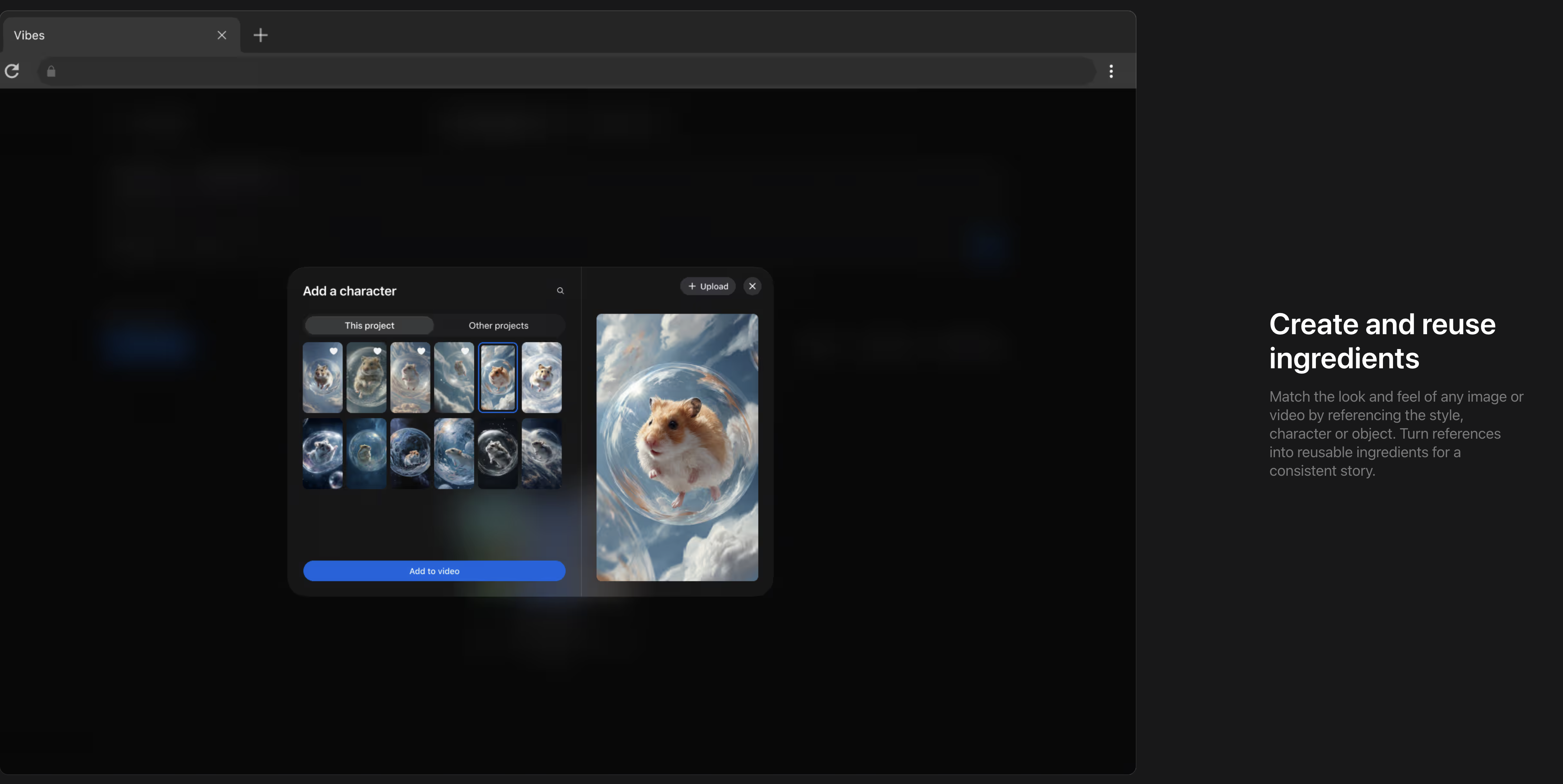
Task: Select the sixth top-row hamster thumbnail
Action: 541,378
